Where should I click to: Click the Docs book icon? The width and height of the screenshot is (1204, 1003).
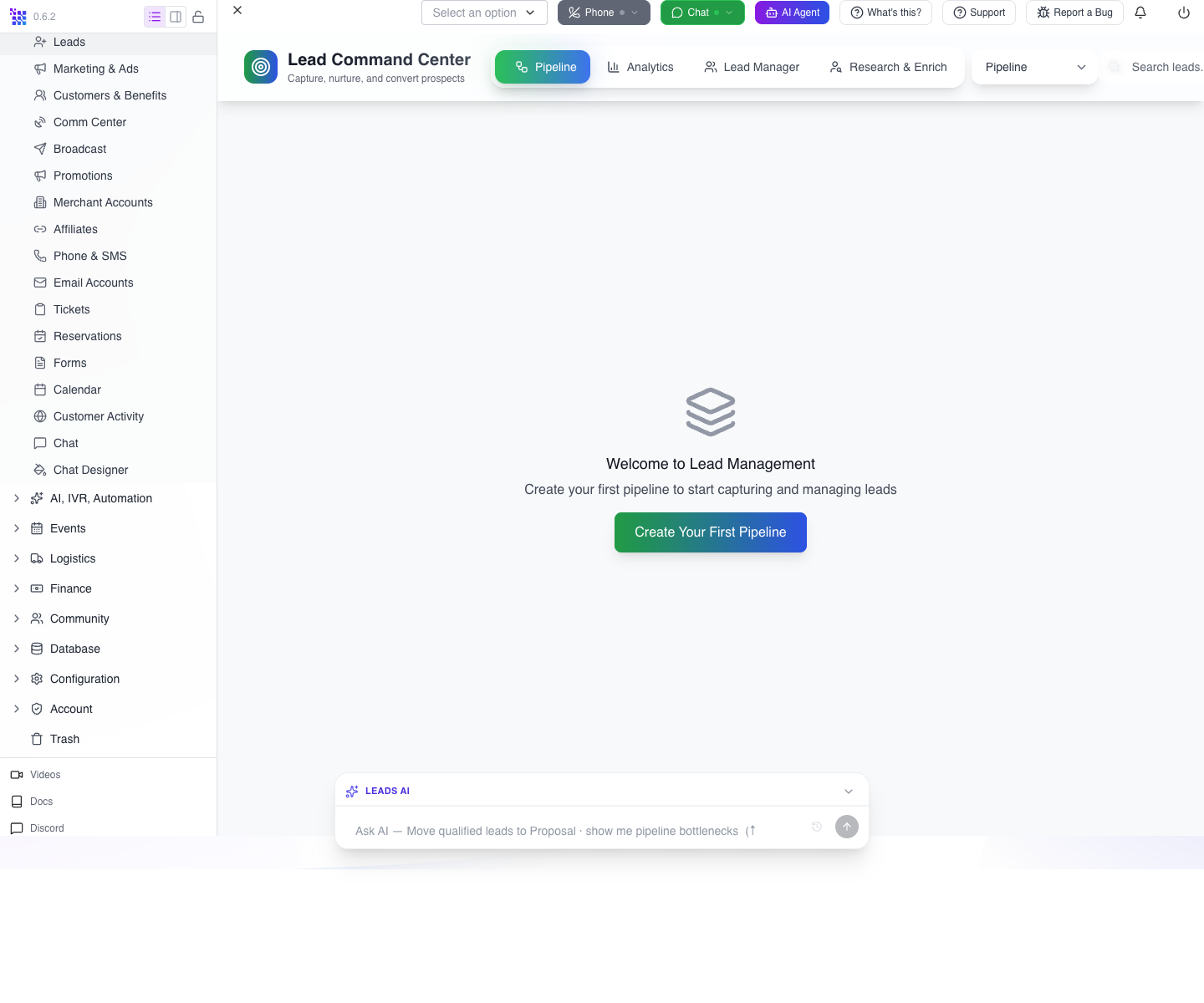(17, 802)
